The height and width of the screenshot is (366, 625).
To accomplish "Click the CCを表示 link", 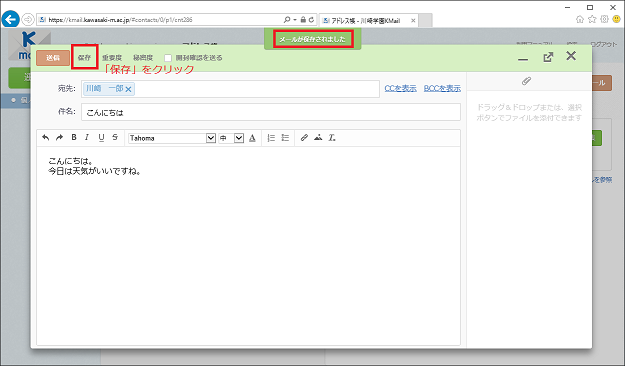I will [x=400, y=89].
